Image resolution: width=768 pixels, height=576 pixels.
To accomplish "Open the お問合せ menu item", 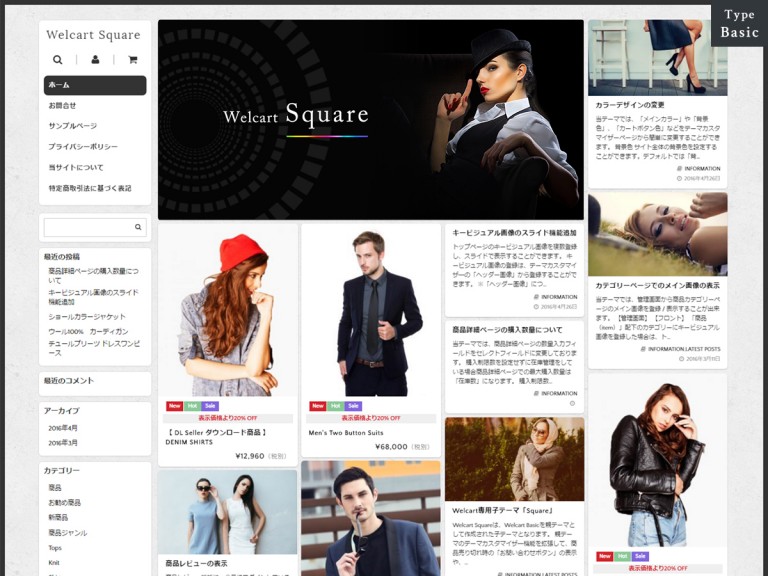I will point(62,105).
